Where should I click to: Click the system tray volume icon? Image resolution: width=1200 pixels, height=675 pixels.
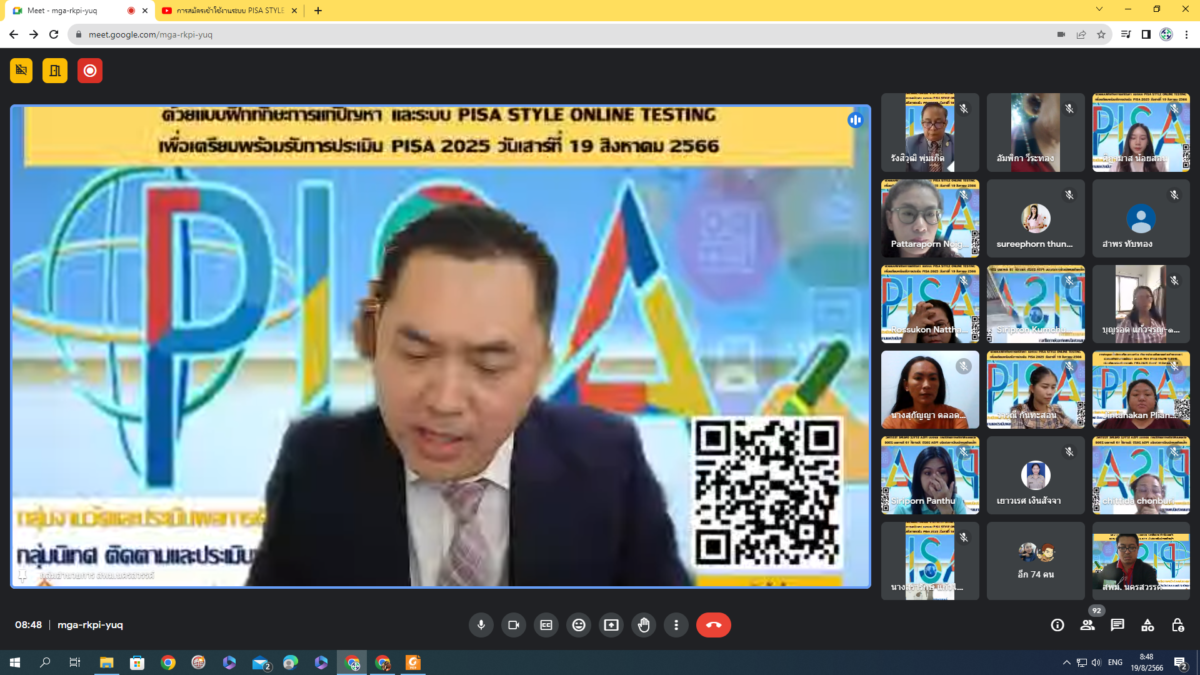click(x=1097, y=662)
